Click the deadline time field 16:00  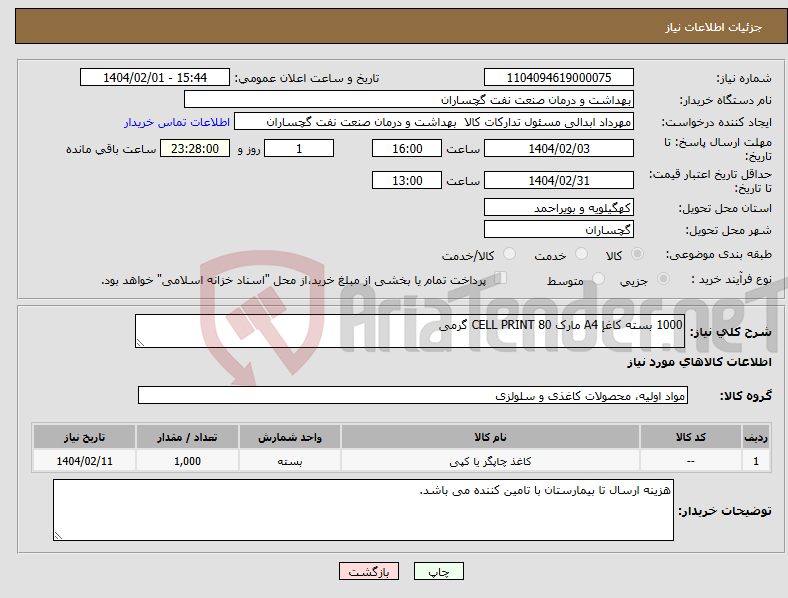(x=407, y=148)
